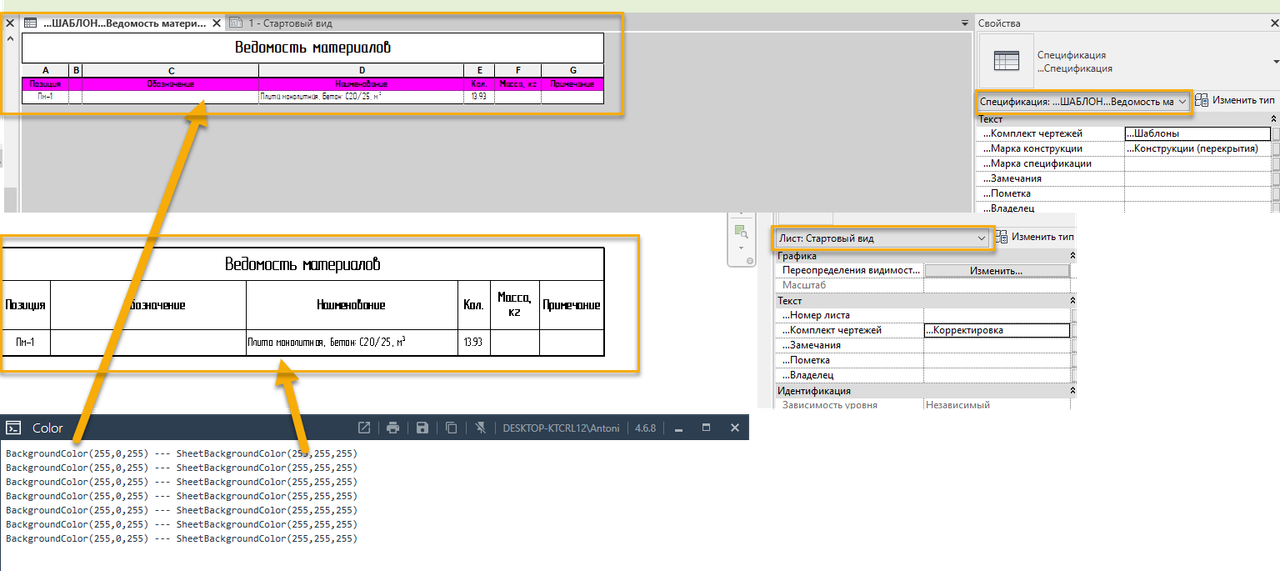Select column header G in schedule
The image size is (1280, 571).
click(573, 70)
